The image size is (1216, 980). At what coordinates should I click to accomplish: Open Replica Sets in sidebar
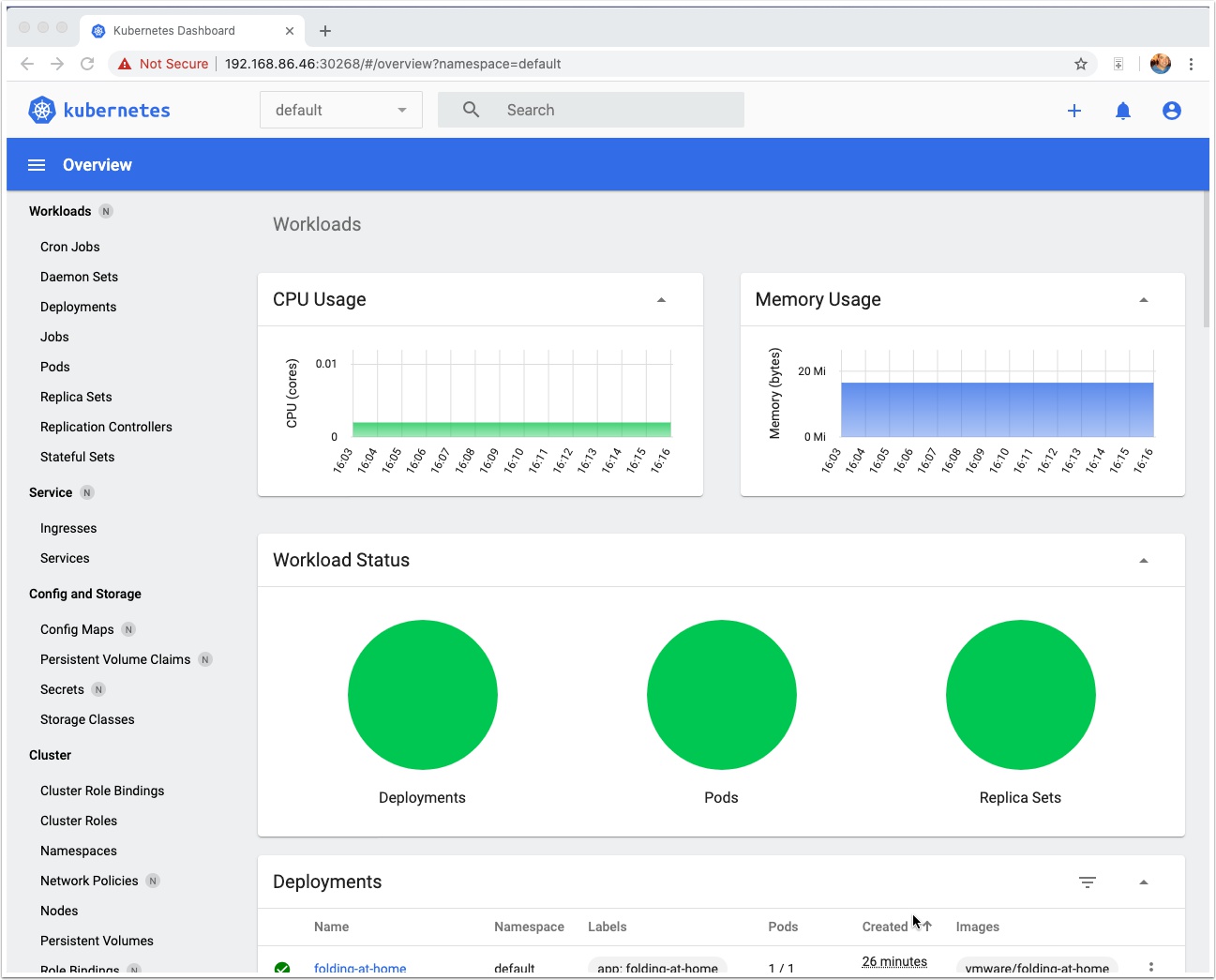[76, 397]
